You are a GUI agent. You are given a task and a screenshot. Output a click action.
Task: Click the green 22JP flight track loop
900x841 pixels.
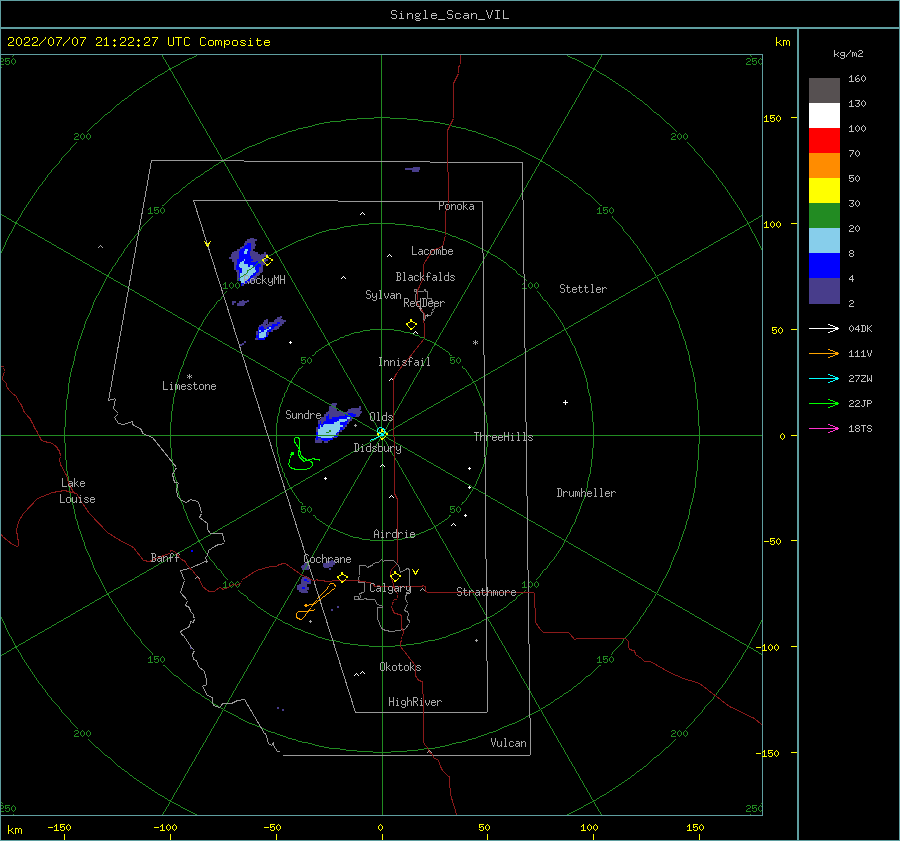302,455
